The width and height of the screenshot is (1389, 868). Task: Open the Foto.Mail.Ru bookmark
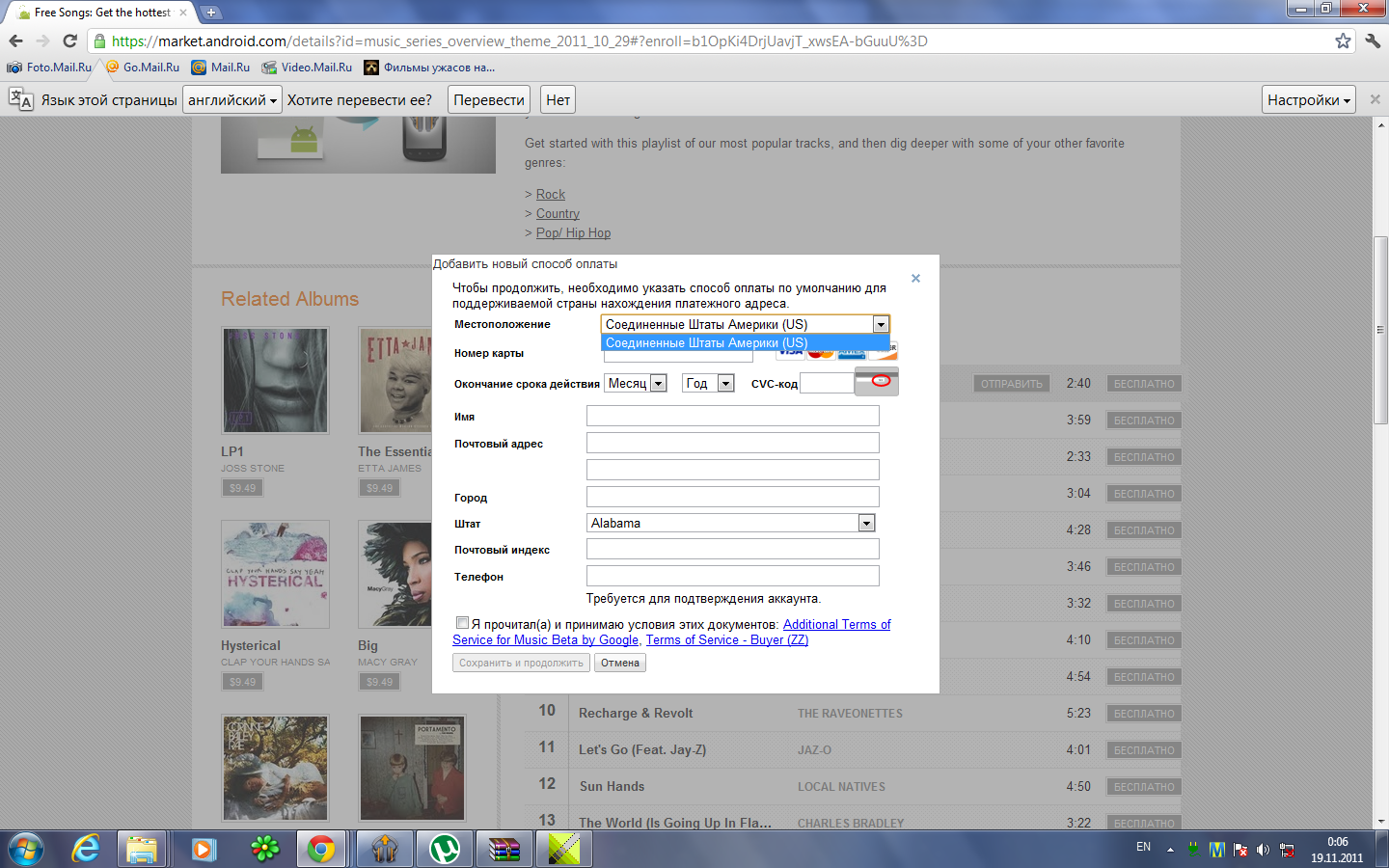point(49,68)
